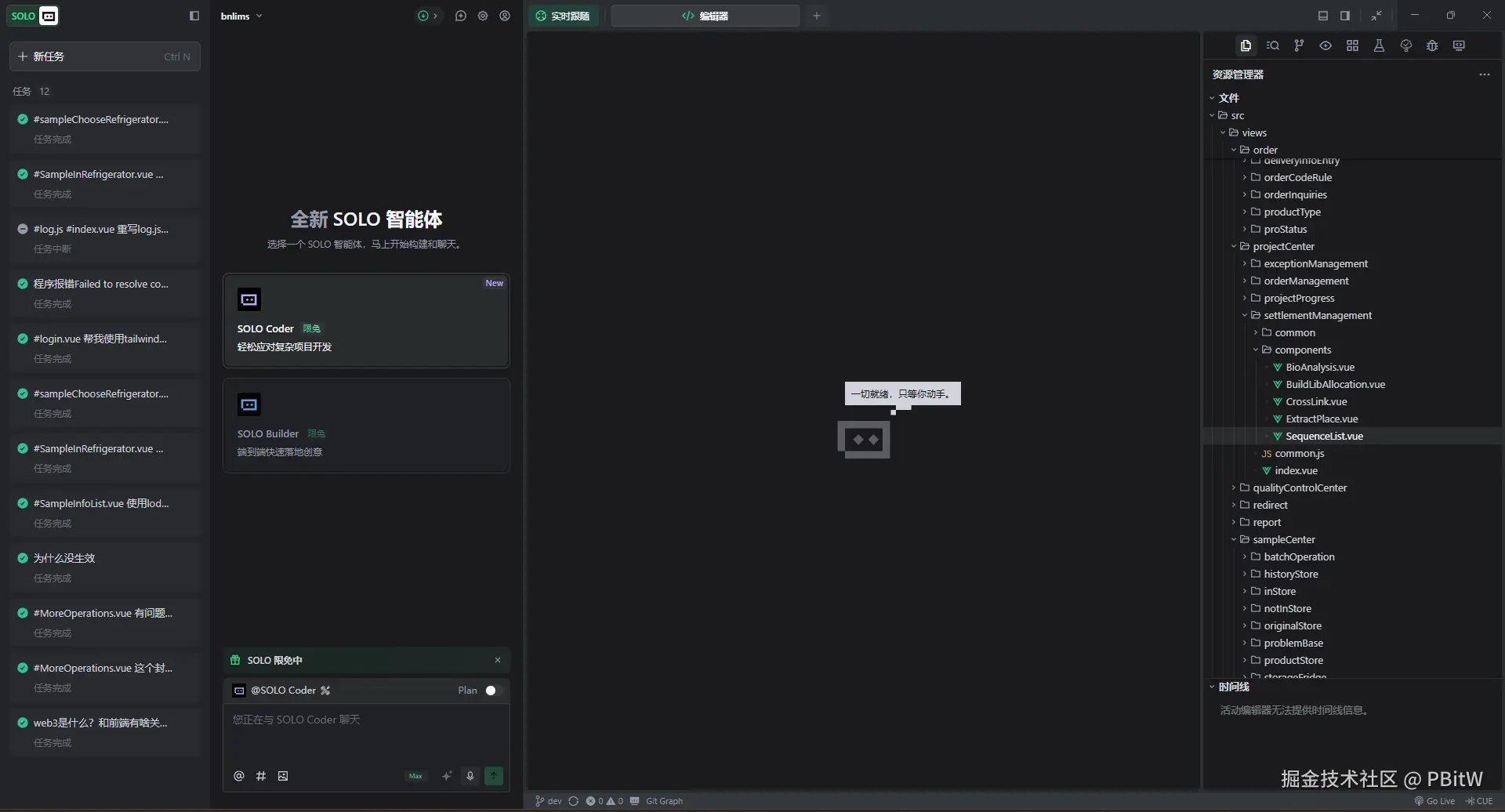1505x812 pixels.
Task: Click the sparkle prompt enhance icon
Action: [x=447, y=776]
